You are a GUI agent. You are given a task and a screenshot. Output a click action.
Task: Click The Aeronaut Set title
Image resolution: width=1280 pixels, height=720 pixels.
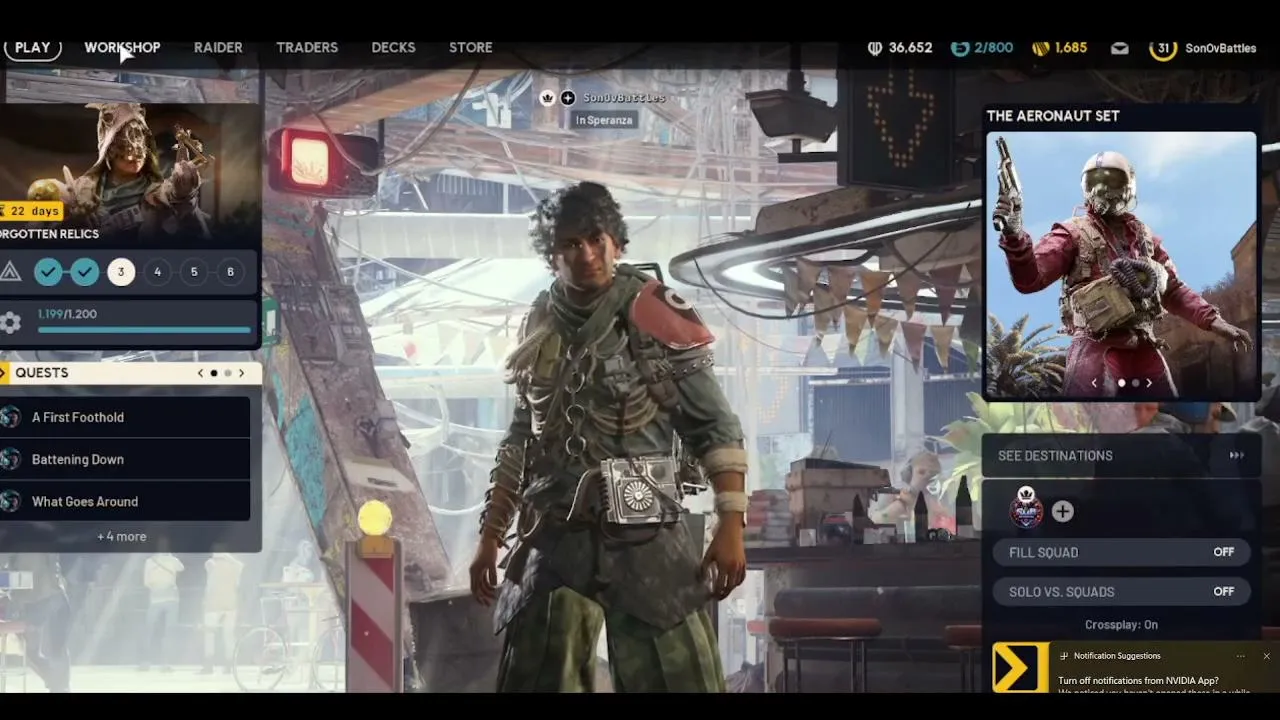point(1053,116)
